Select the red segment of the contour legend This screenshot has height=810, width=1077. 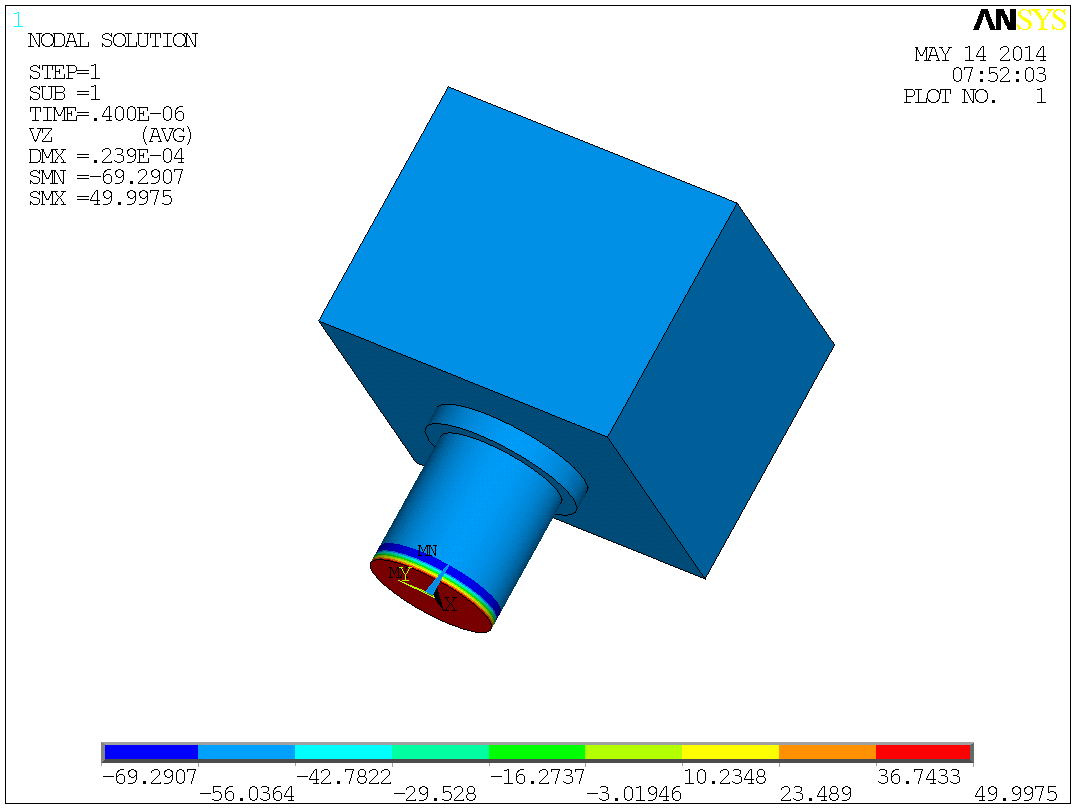click(921, 751)
